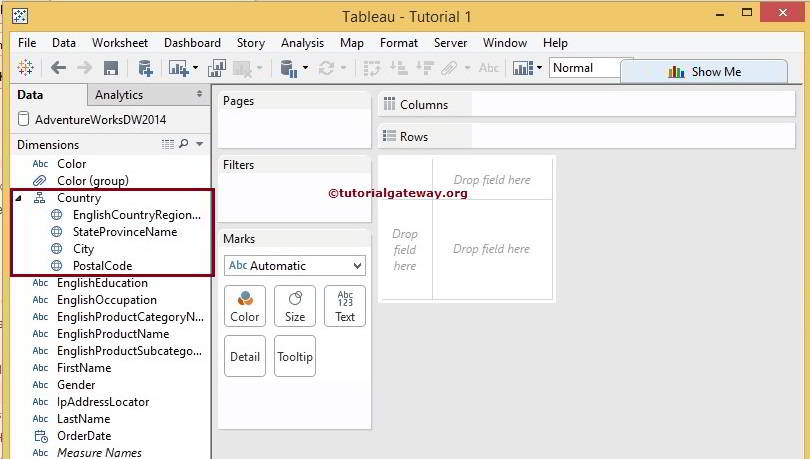Open the Dimensions header dropdown menu arrow
This screenshot has height=459, width=810.
tap(199, 145)
